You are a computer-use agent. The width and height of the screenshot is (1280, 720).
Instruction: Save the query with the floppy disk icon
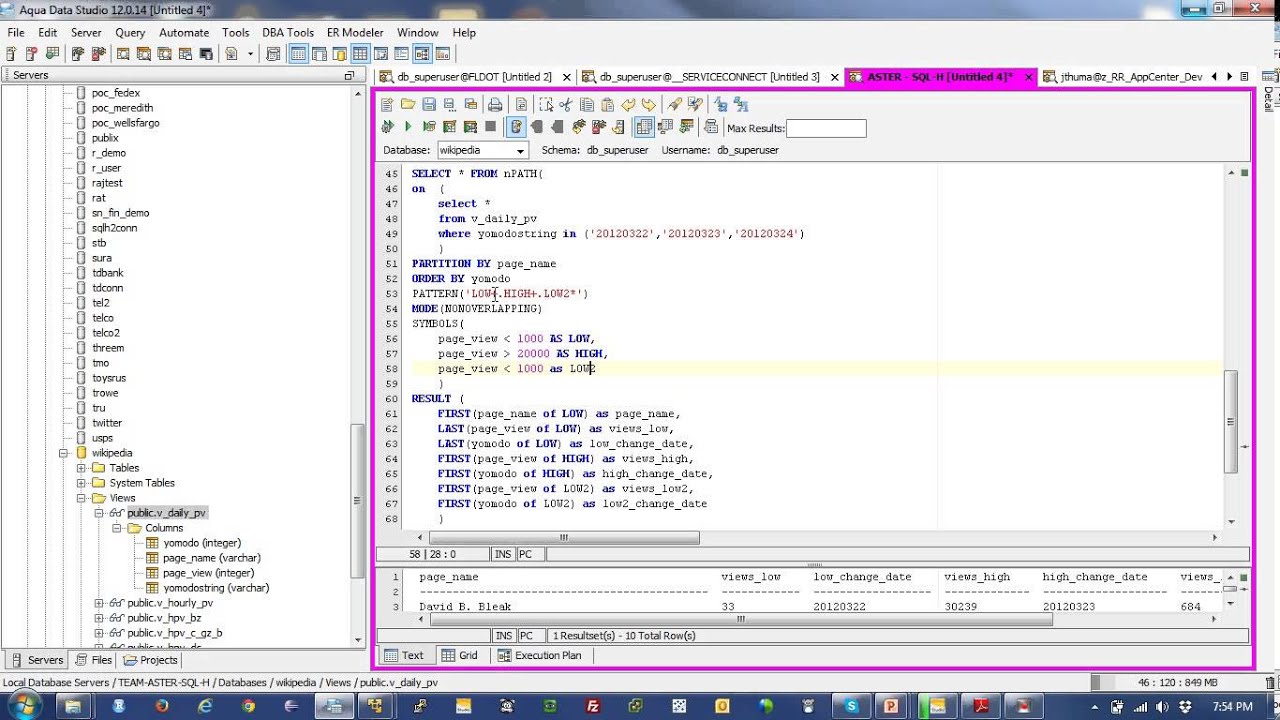pyautogui.click(x=429, y=104)
